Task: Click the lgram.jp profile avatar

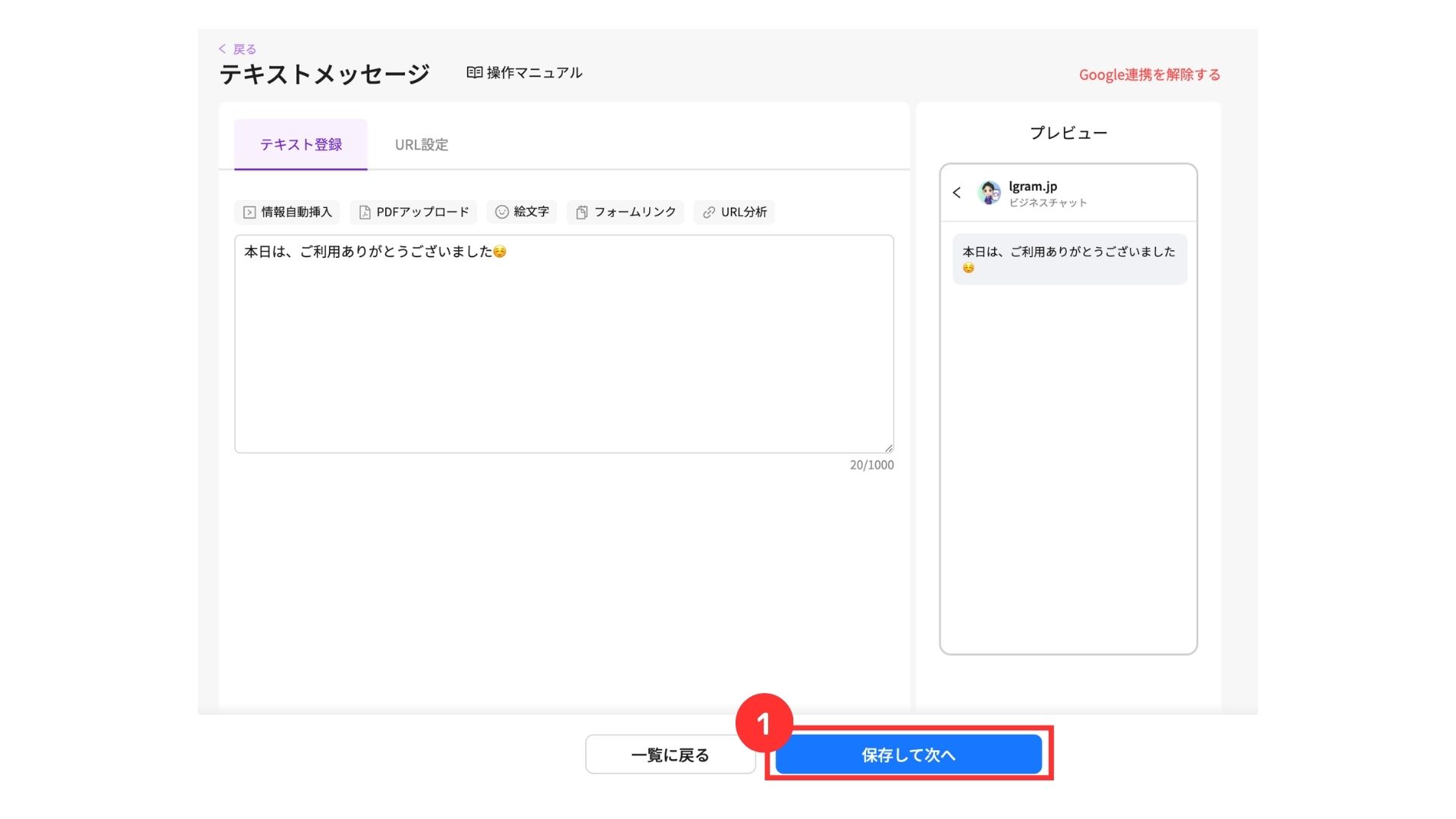Action: (989, 193)
